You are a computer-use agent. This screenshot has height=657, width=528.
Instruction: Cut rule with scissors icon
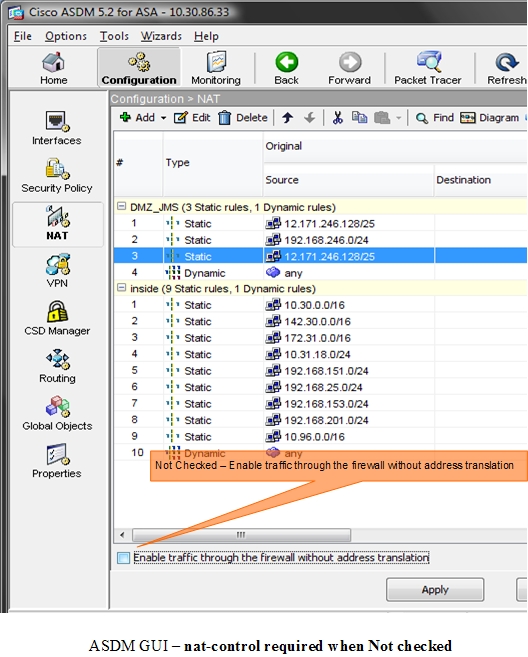click(x=338, y=118)
